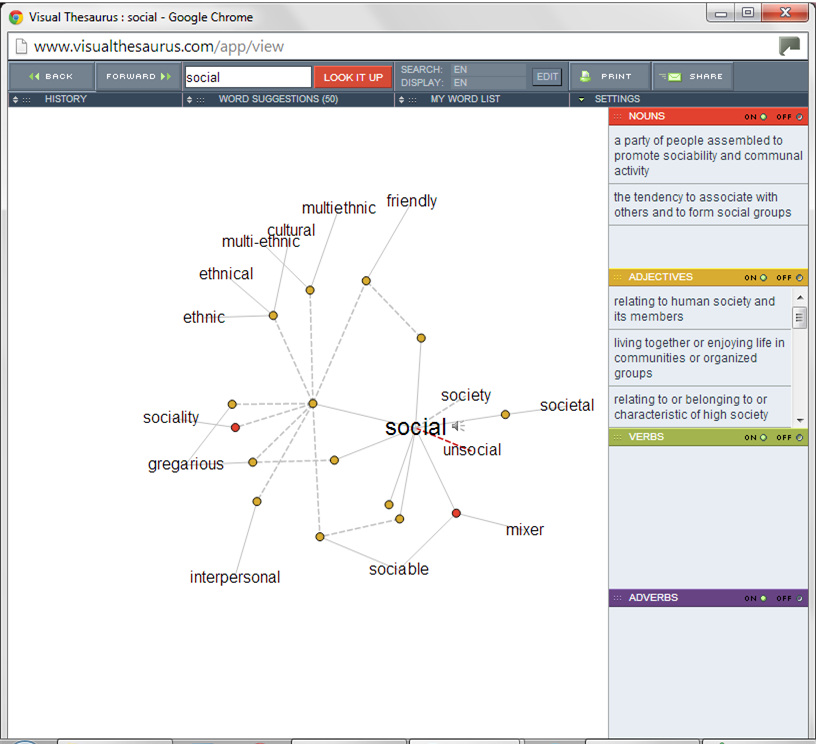Go forward with the FORWARD button
This screenshot has width=816, height=744.
coord(138,76)
